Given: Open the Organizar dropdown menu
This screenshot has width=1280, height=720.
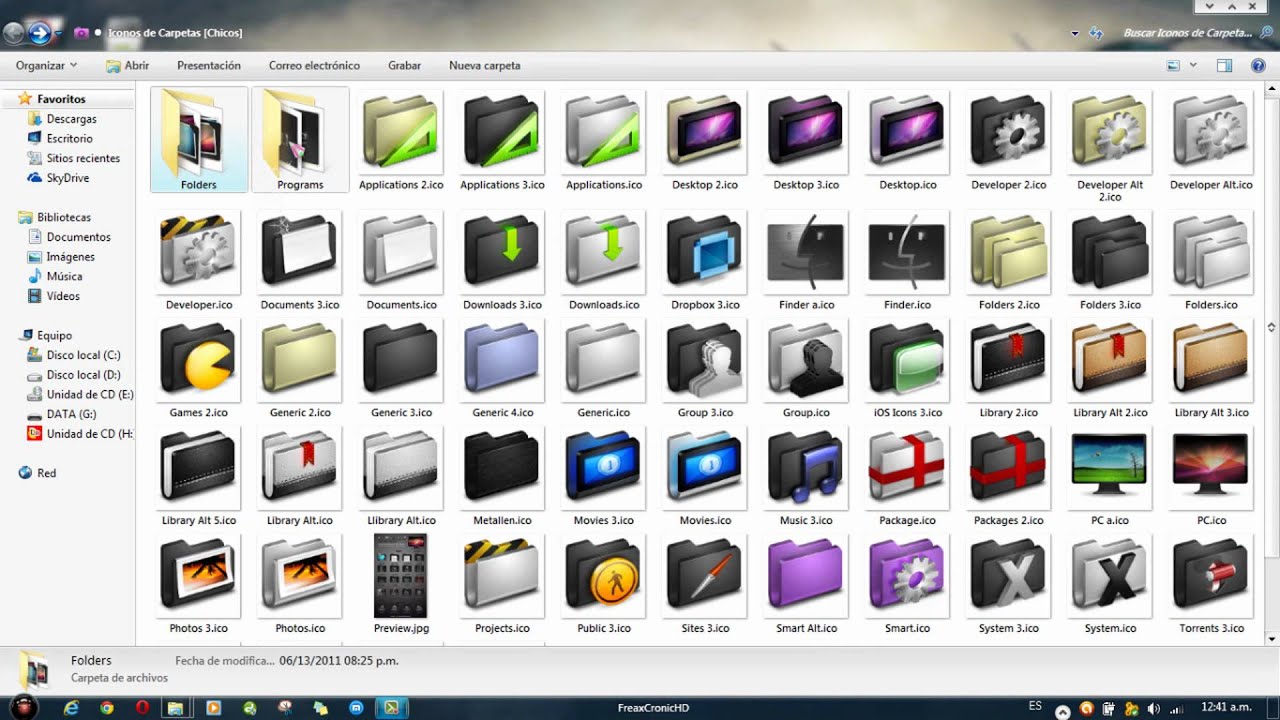Looking at the screenshot, I should click(46, 65).
